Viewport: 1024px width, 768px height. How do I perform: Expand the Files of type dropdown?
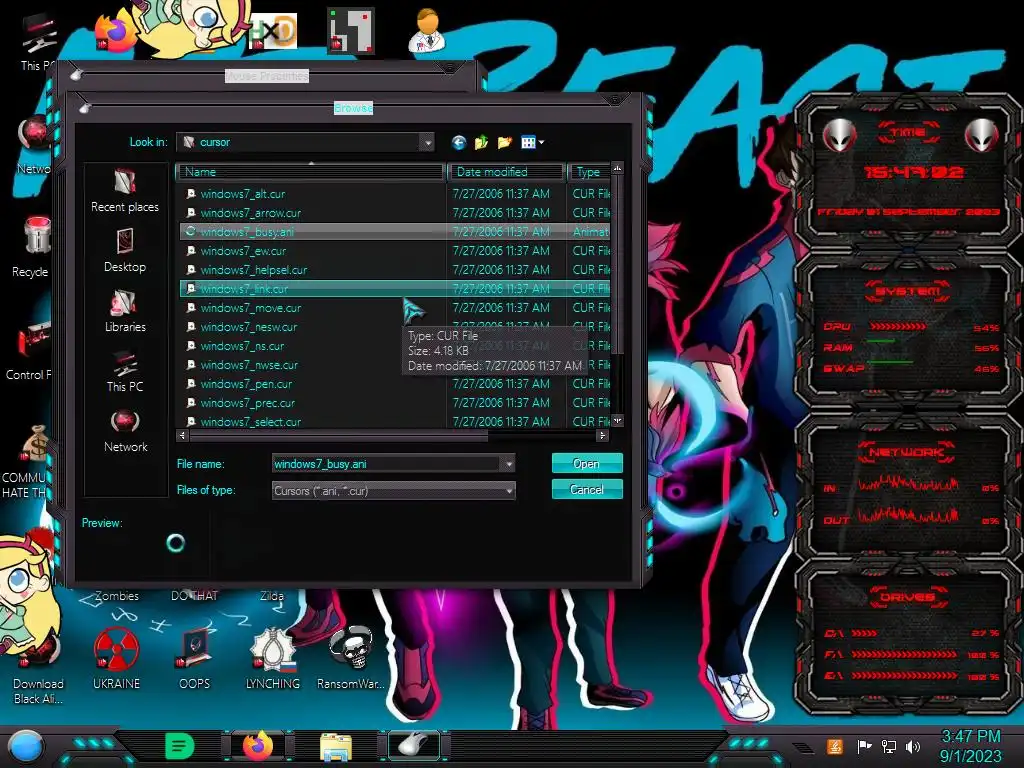tap(509, 490)
